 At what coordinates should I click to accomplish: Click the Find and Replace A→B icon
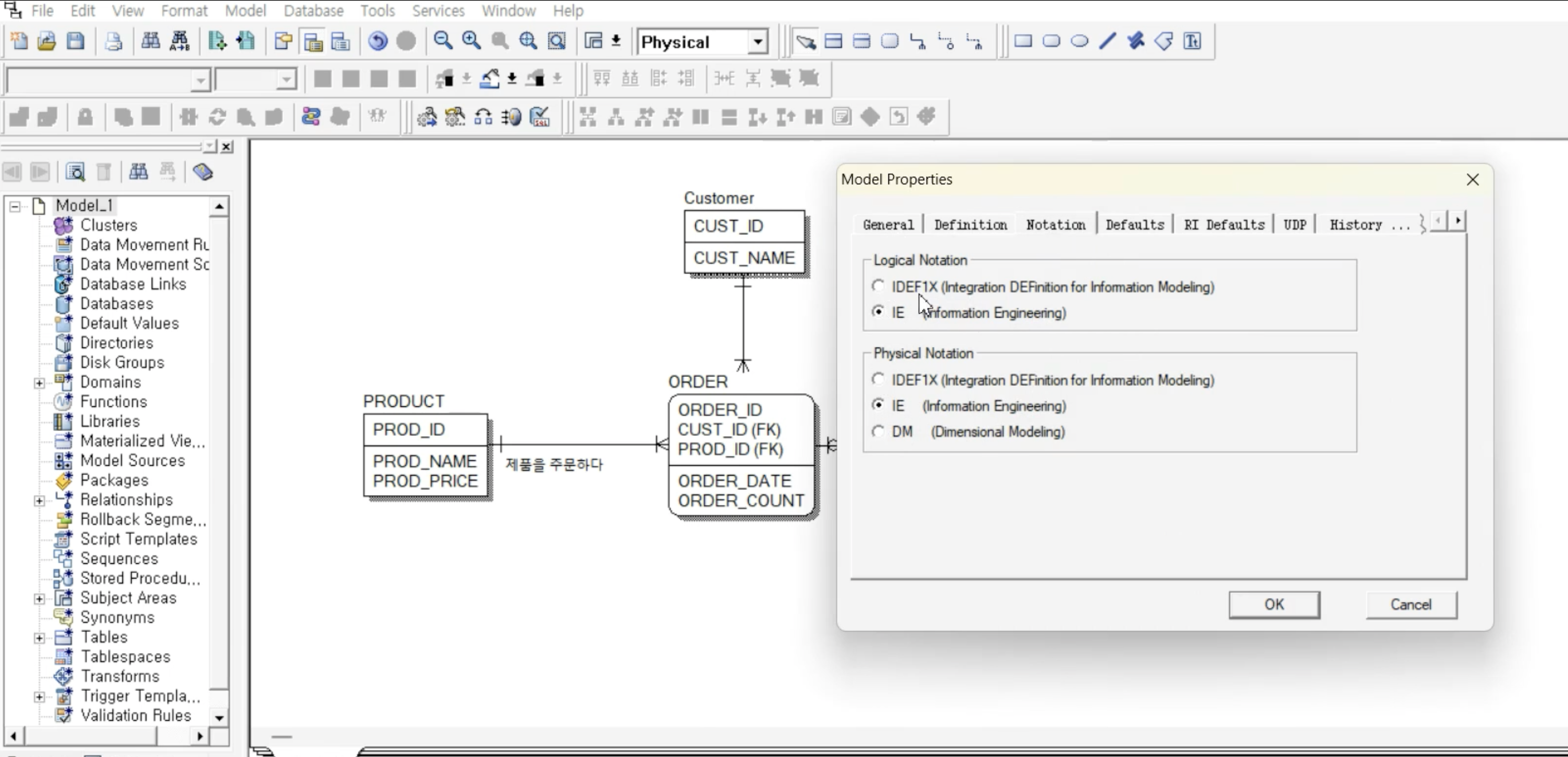point(179,41)
